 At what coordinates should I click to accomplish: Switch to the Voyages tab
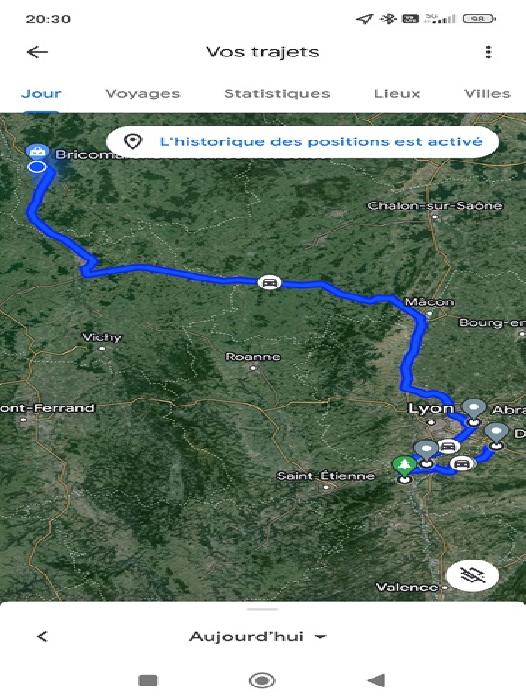pyautogui.click(x=143, y=94)
